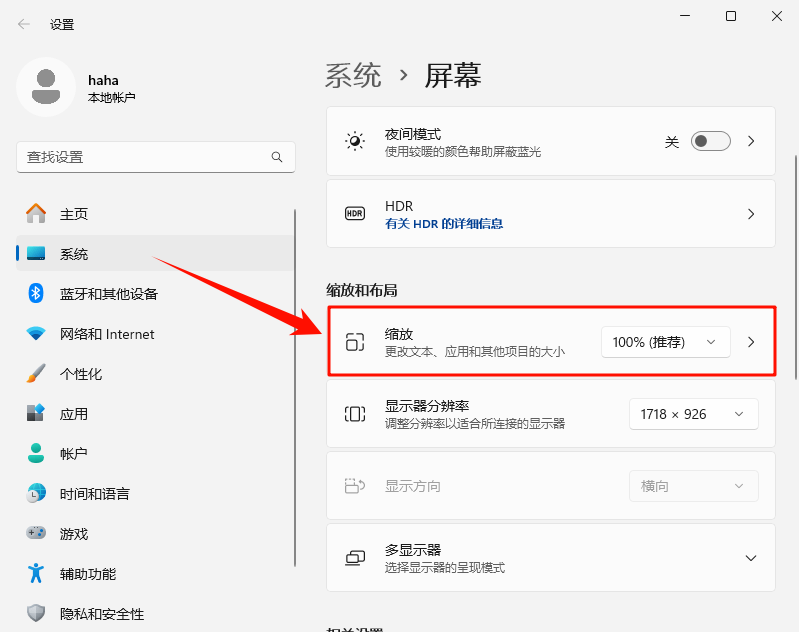Image resolution: width=799 pixels, height=632 pixels.
Task: Click 更改文本、应用和其他项目的大小 description
Action: (474, 351)
